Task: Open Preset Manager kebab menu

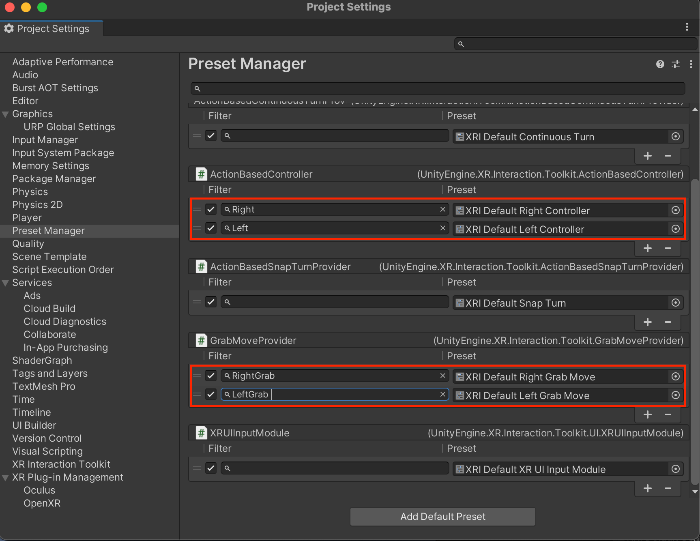Action: [x=691, y=64]
